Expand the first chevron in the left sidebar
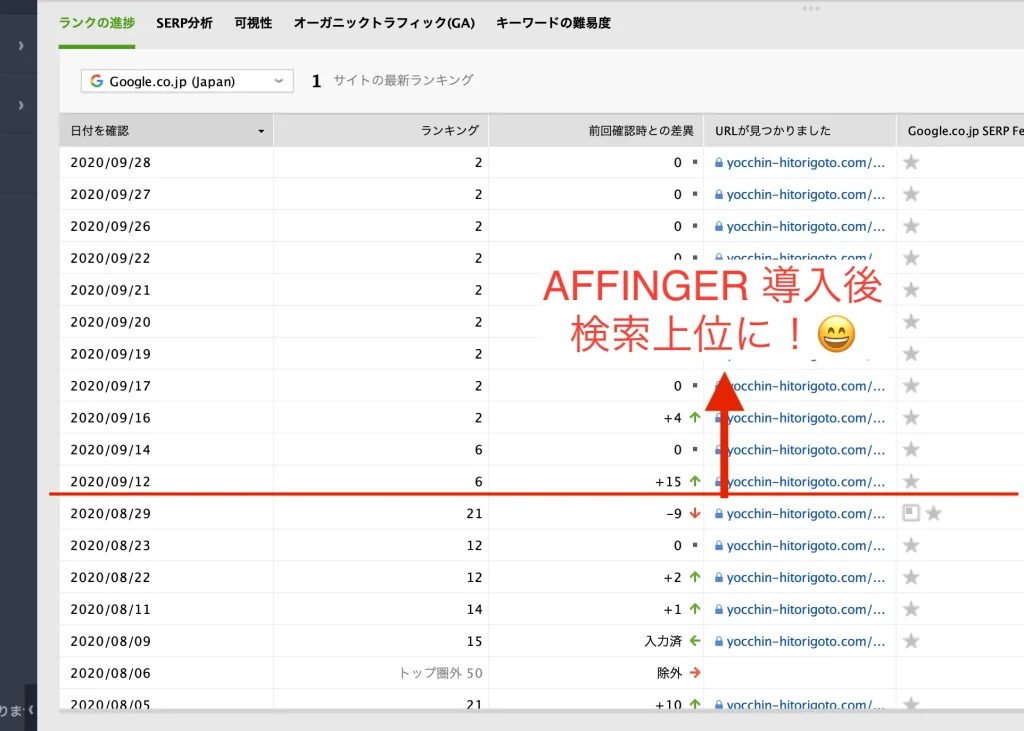 click(21, 46)
